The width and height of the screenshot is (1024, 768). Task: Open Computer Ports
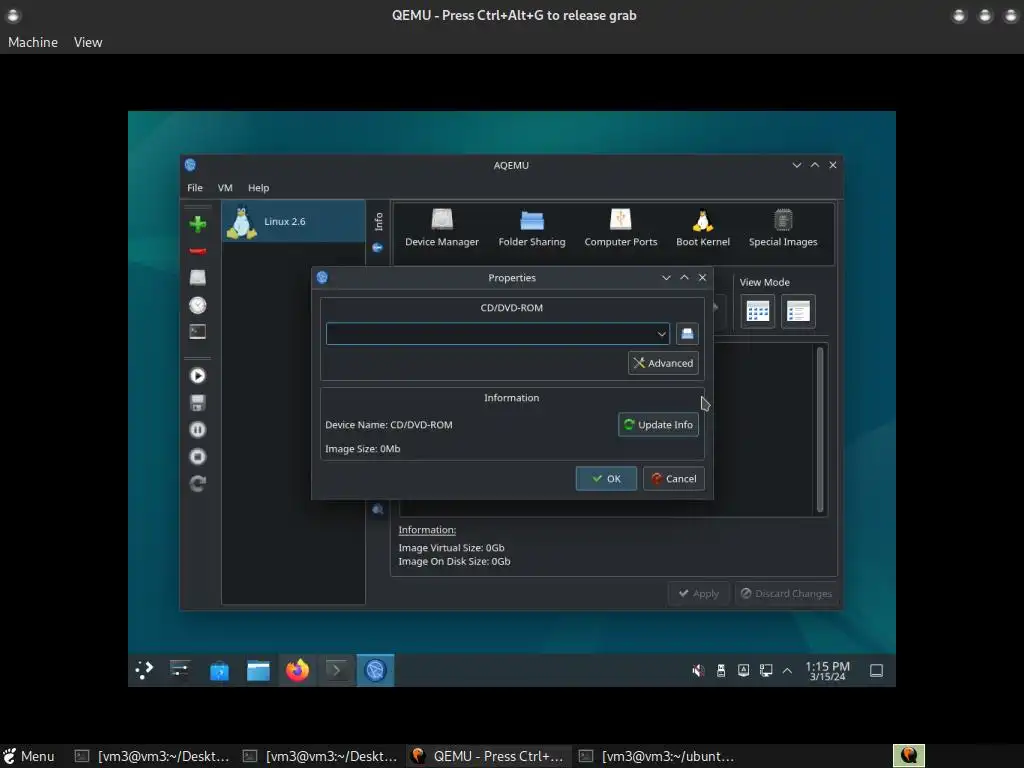click(620, 228)
